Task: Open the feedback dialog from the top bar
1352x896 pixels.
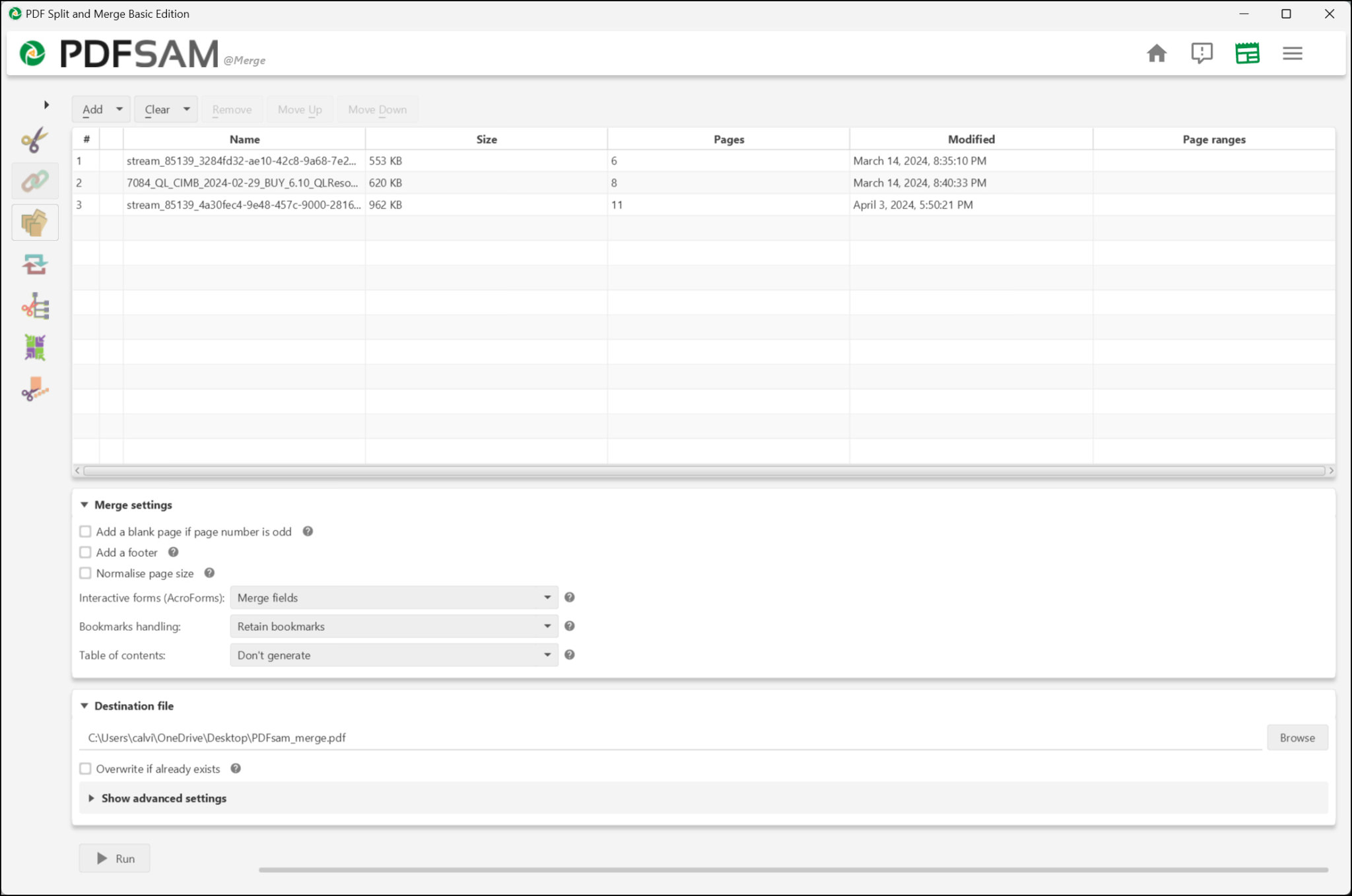Action: pyautogui.click(x=1201, y=53)
